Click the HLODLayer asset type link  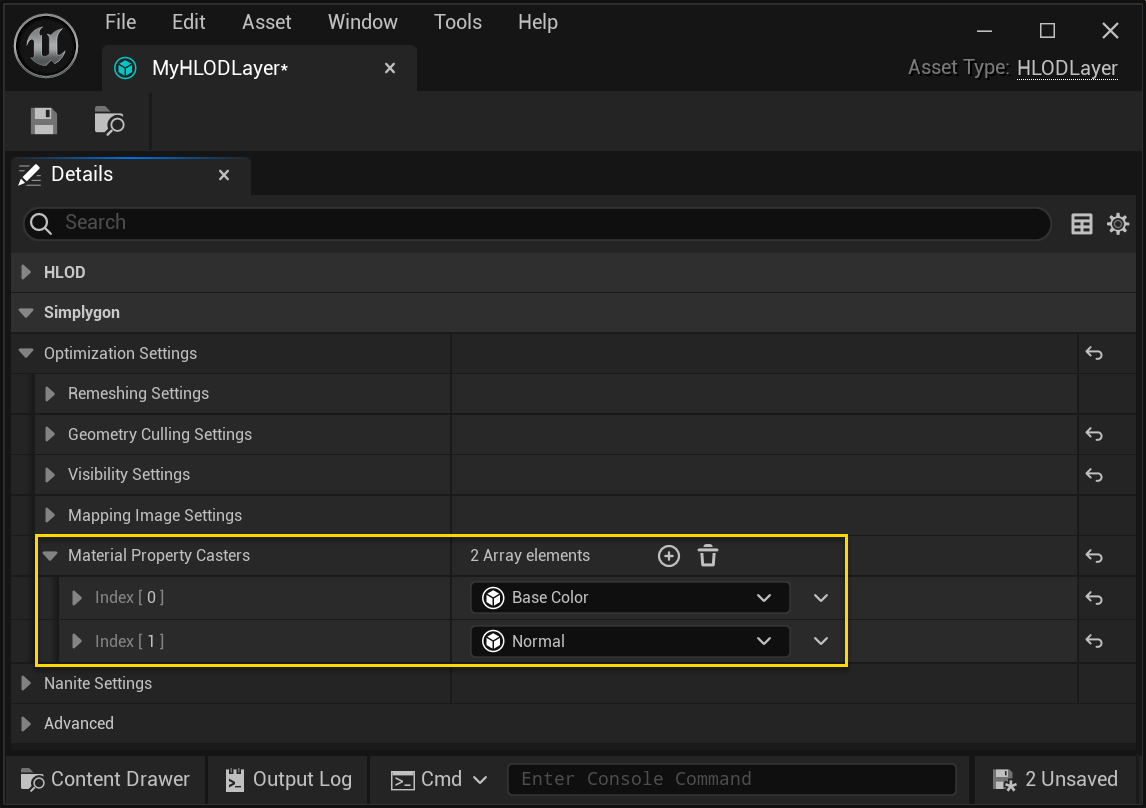tap(1067, 68)
